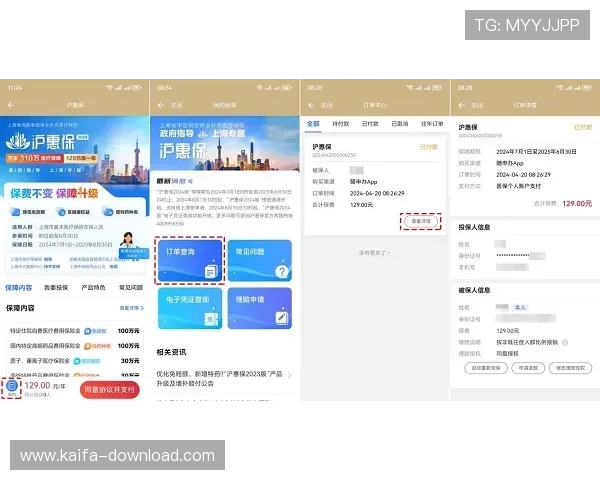Click 修改理赔授权 button

point(571,368)
